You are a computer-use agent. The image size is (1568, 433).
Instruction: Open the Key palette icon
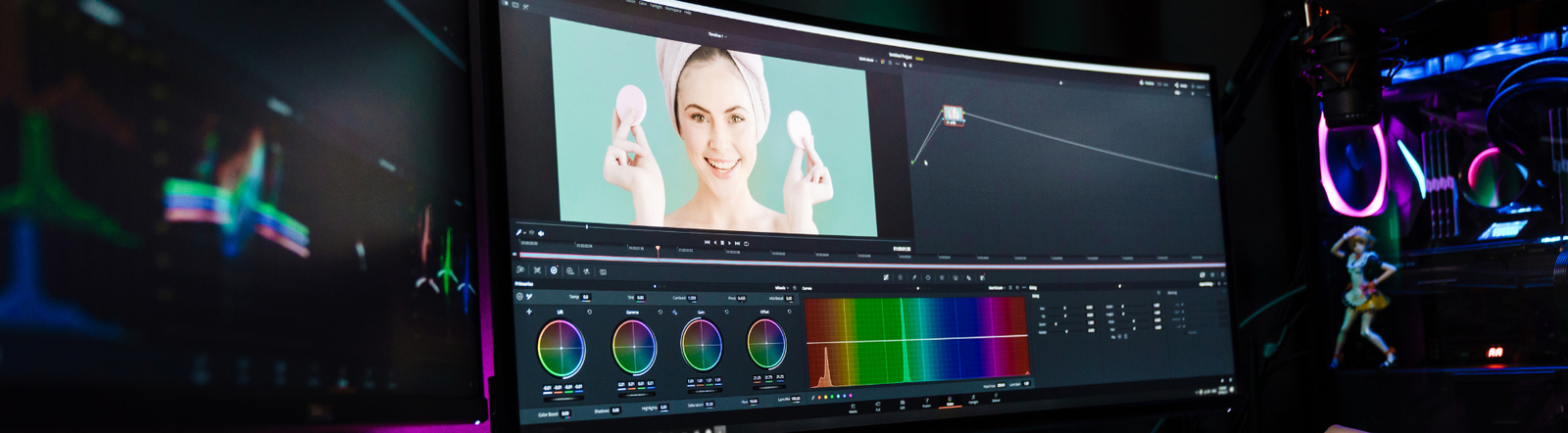[x=982, y=277]
